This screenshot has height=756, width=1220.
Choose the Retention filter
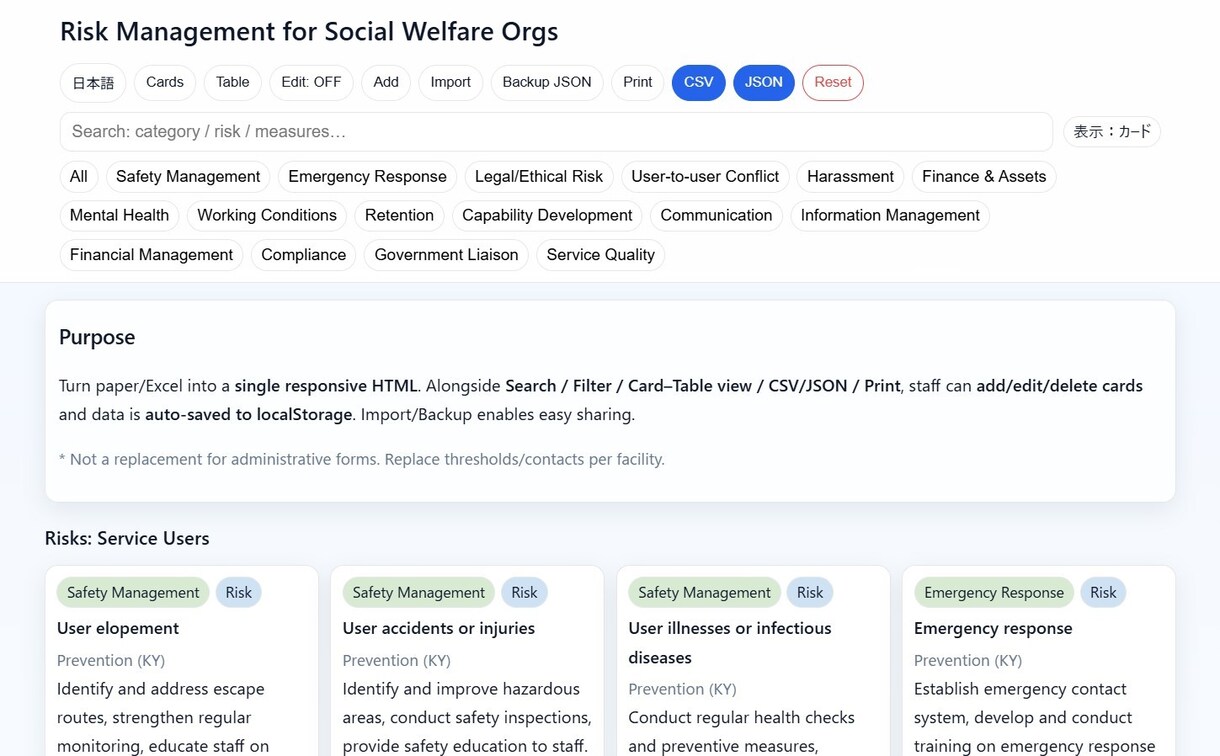point(399,216)
